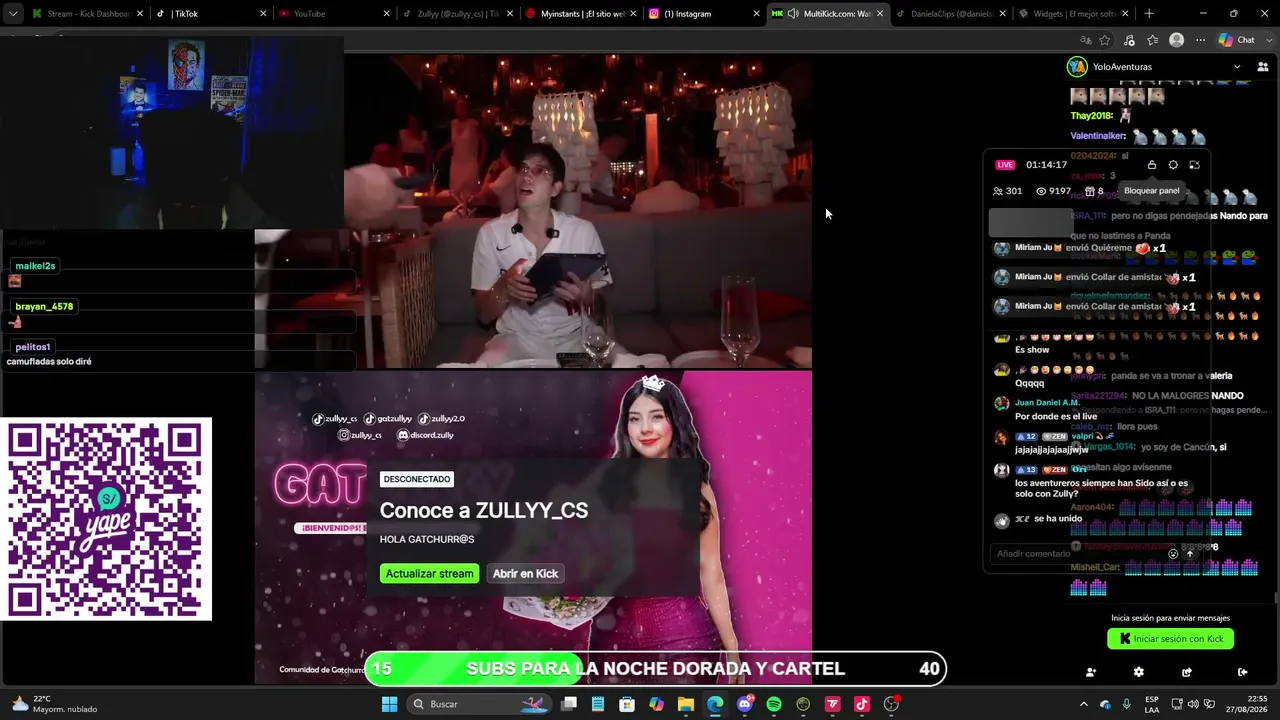This screenshot has width=1280, height=720.
Task: Click the Abrir en Kick button
Action: [525, 573]
